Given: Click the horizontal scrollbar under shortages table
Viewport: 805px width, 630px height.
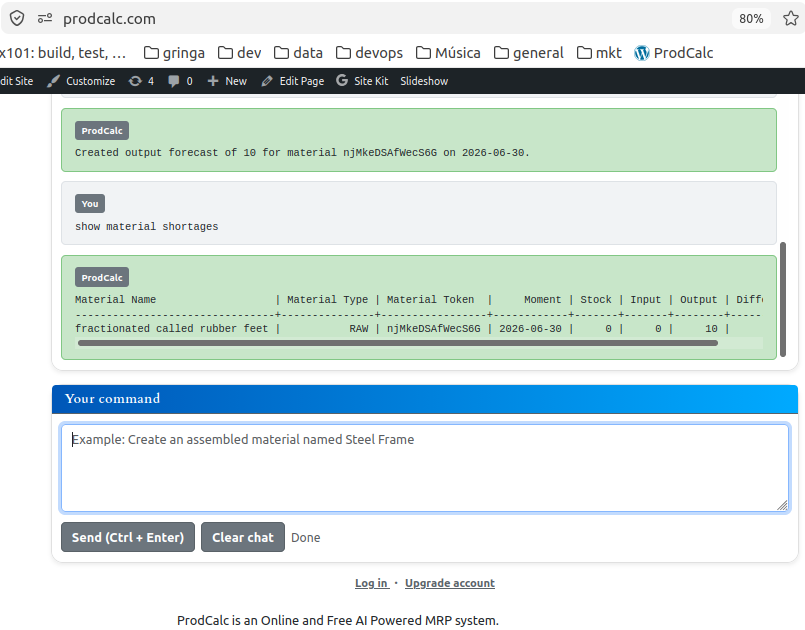Looking at the screenshot, I should point(397,343).
